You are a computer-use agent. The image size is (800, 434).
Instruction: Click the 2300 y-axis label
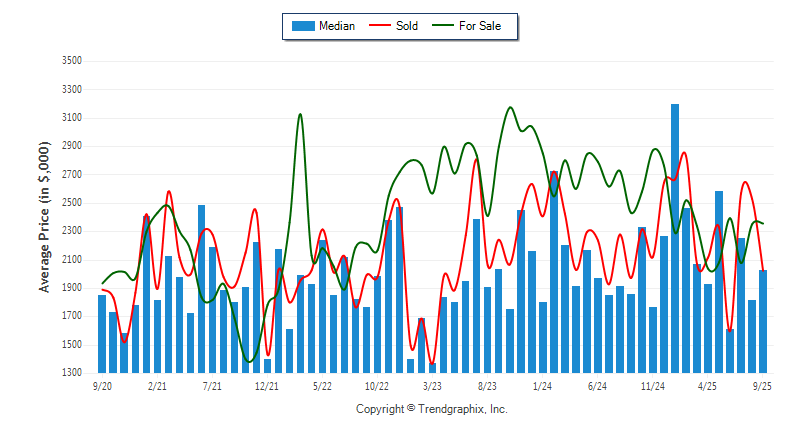[70, 231]
